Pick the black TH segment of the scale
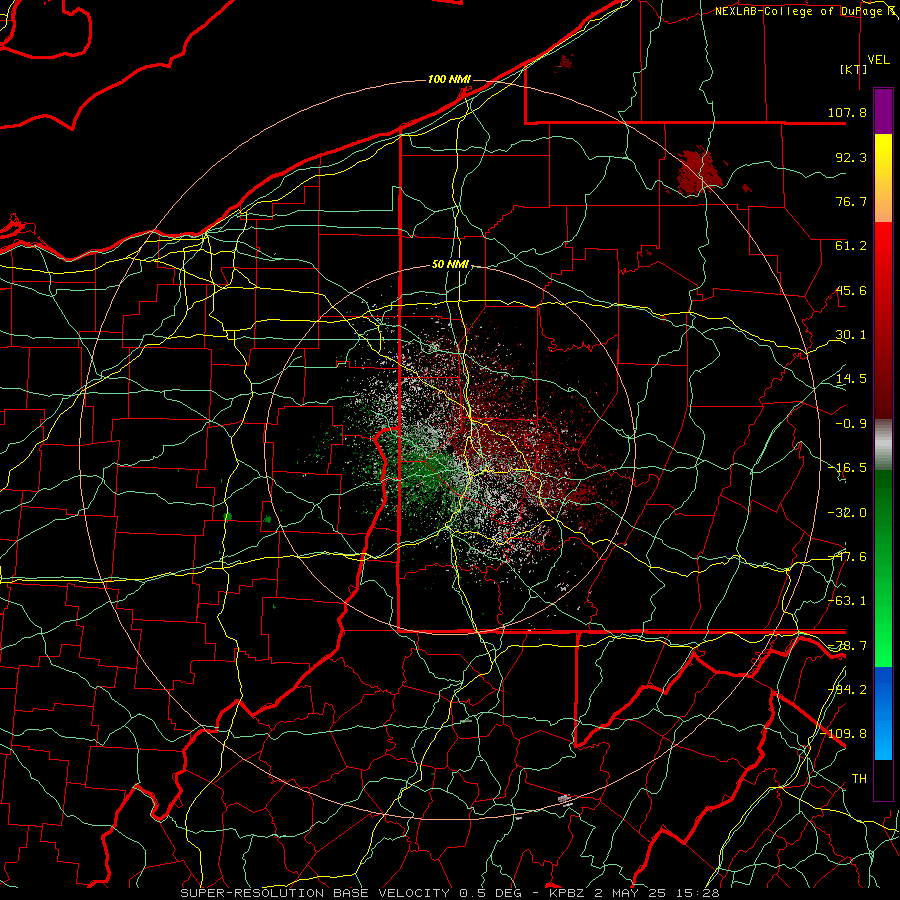Screen dimensions: 900x900 click(883, 779)
